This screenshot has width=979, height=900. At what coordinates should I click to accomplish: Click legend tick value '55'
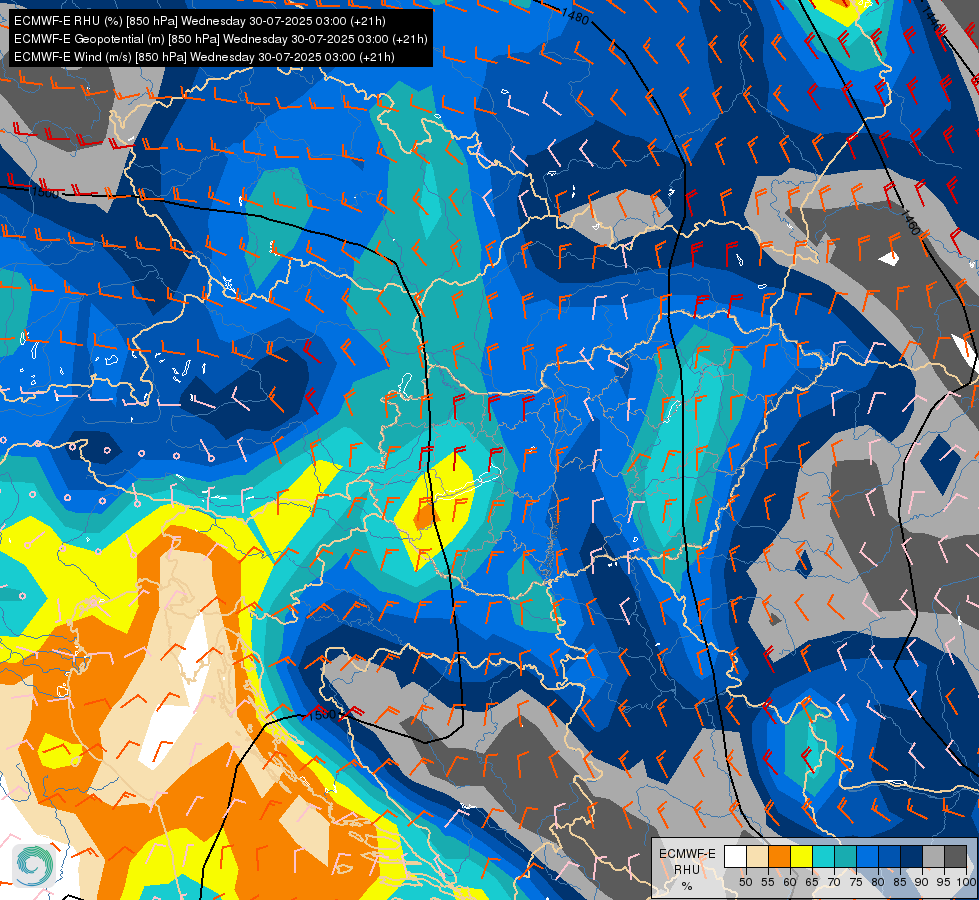point(768,882)
